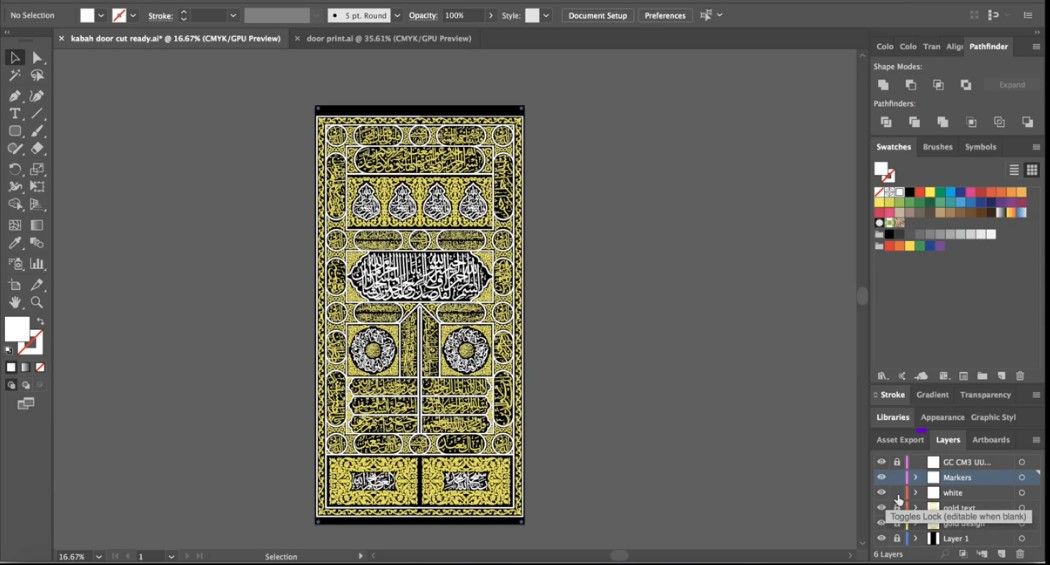Image resolution: width=1050 pixels, height=565 pixels.
Task: Pick the Eyedropper tool
Action: [15, 243]
